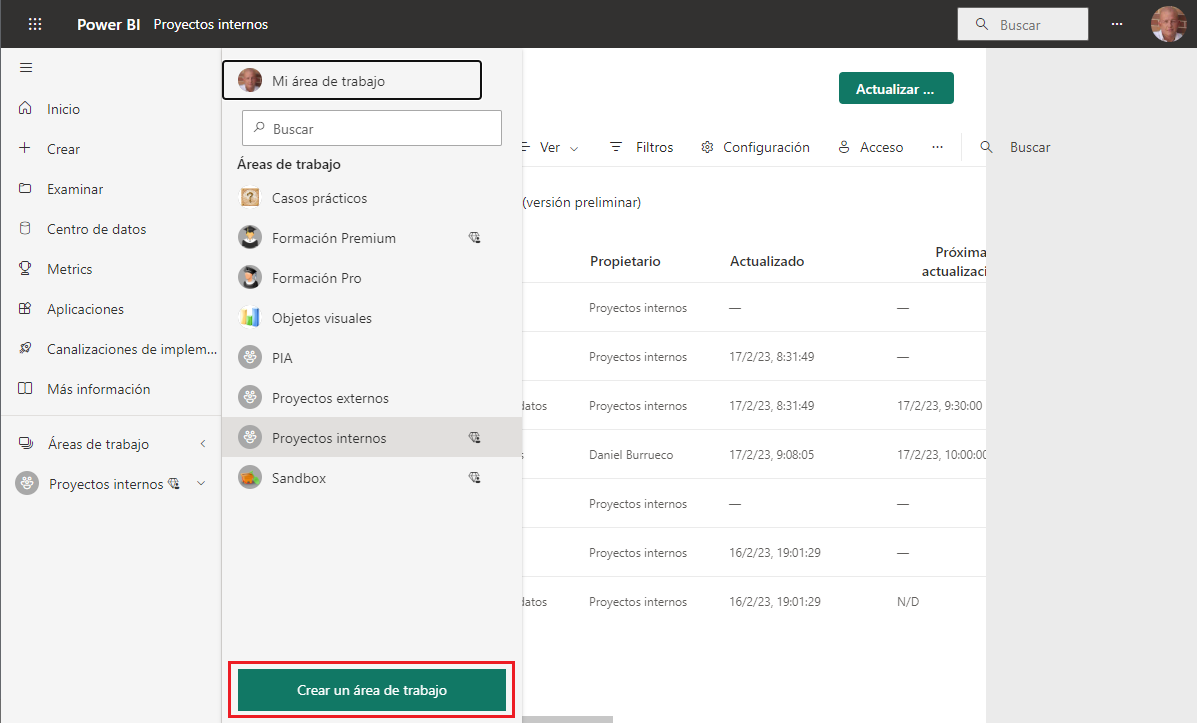Collapse the Áreas de trabajo flyout
This screenshot has width=1197, height=723.
coord(203,444)
